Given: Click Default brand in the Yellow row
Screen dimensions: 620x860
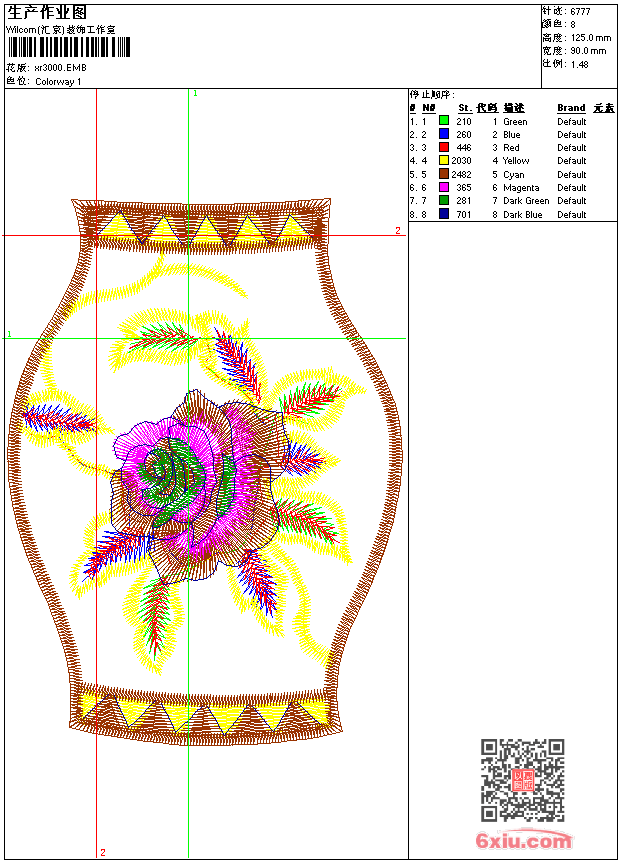Looking at the screenshot, I should pos(572,161).
